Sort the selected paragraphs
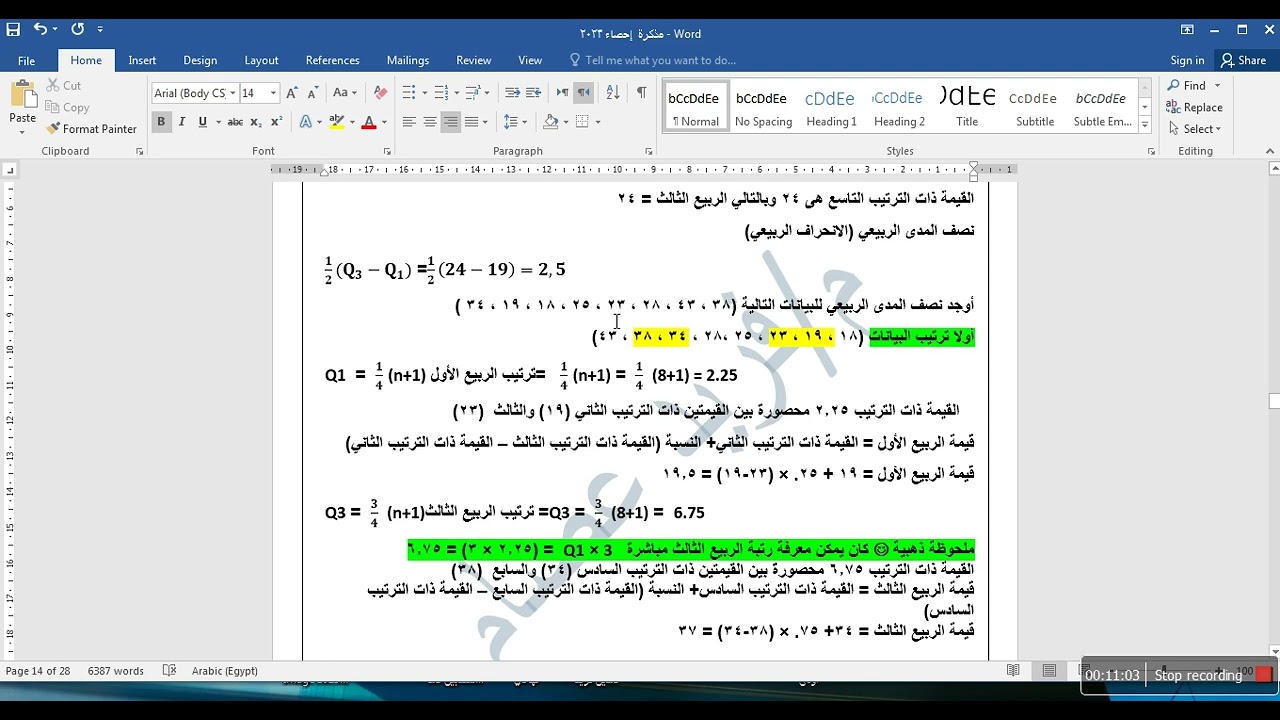This screenshot has width=1280, height=720. [x=613, y=93]
